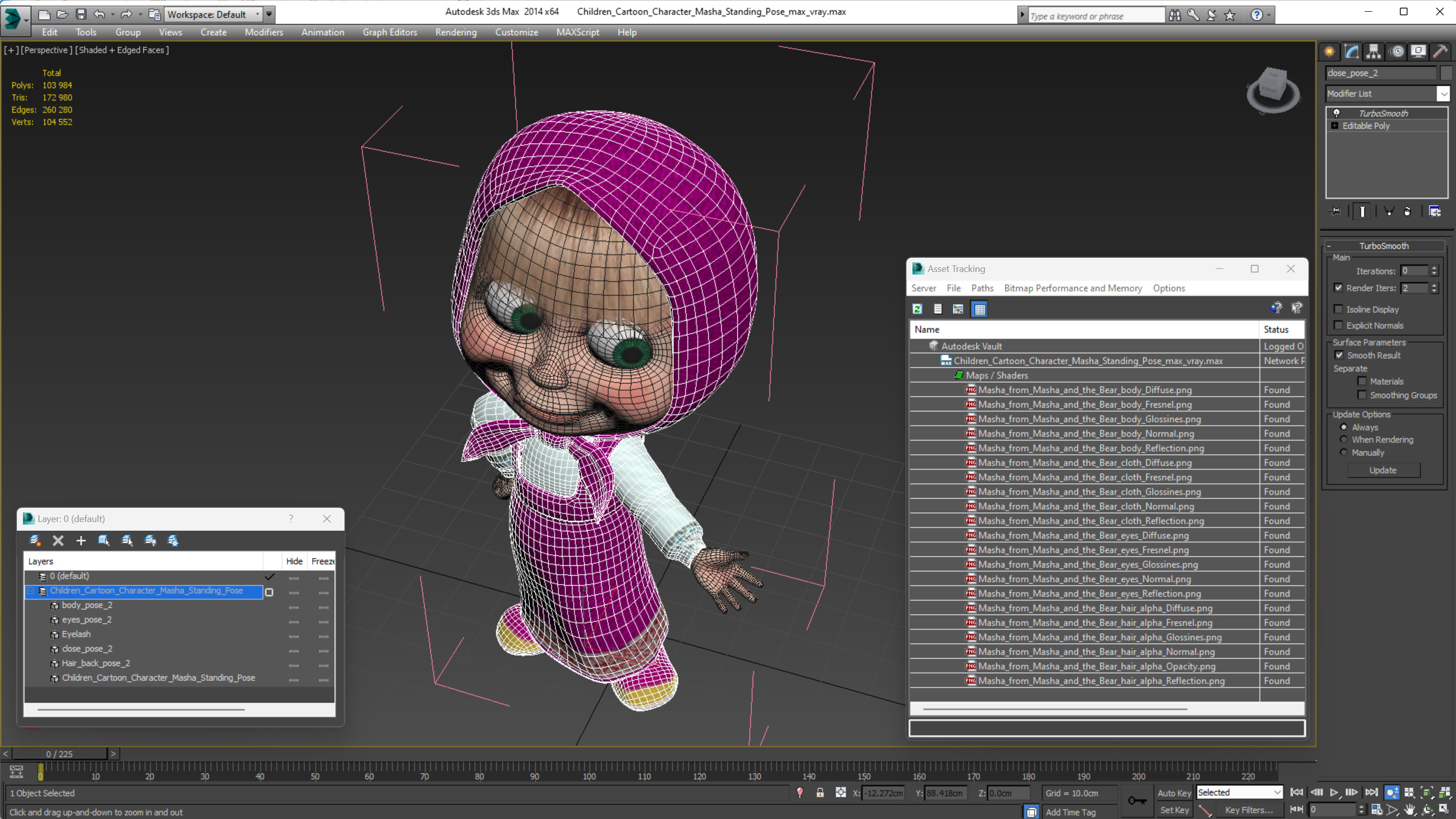Click the Remove modifier trash icon
Viewport: 1456px width, 819px height.
[1408, 211]
